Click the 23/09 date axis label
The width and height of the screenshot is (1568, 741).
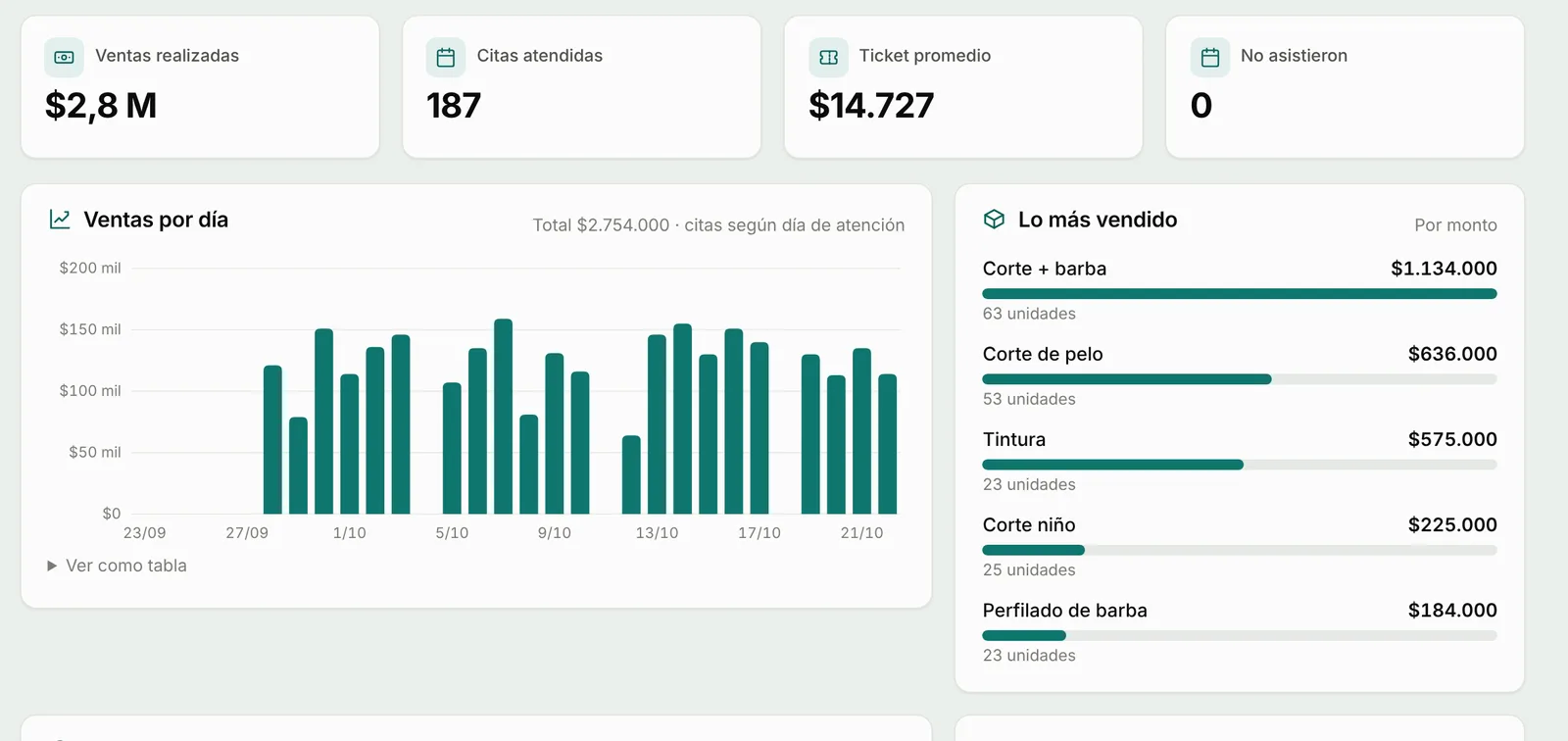coord(144,533)
